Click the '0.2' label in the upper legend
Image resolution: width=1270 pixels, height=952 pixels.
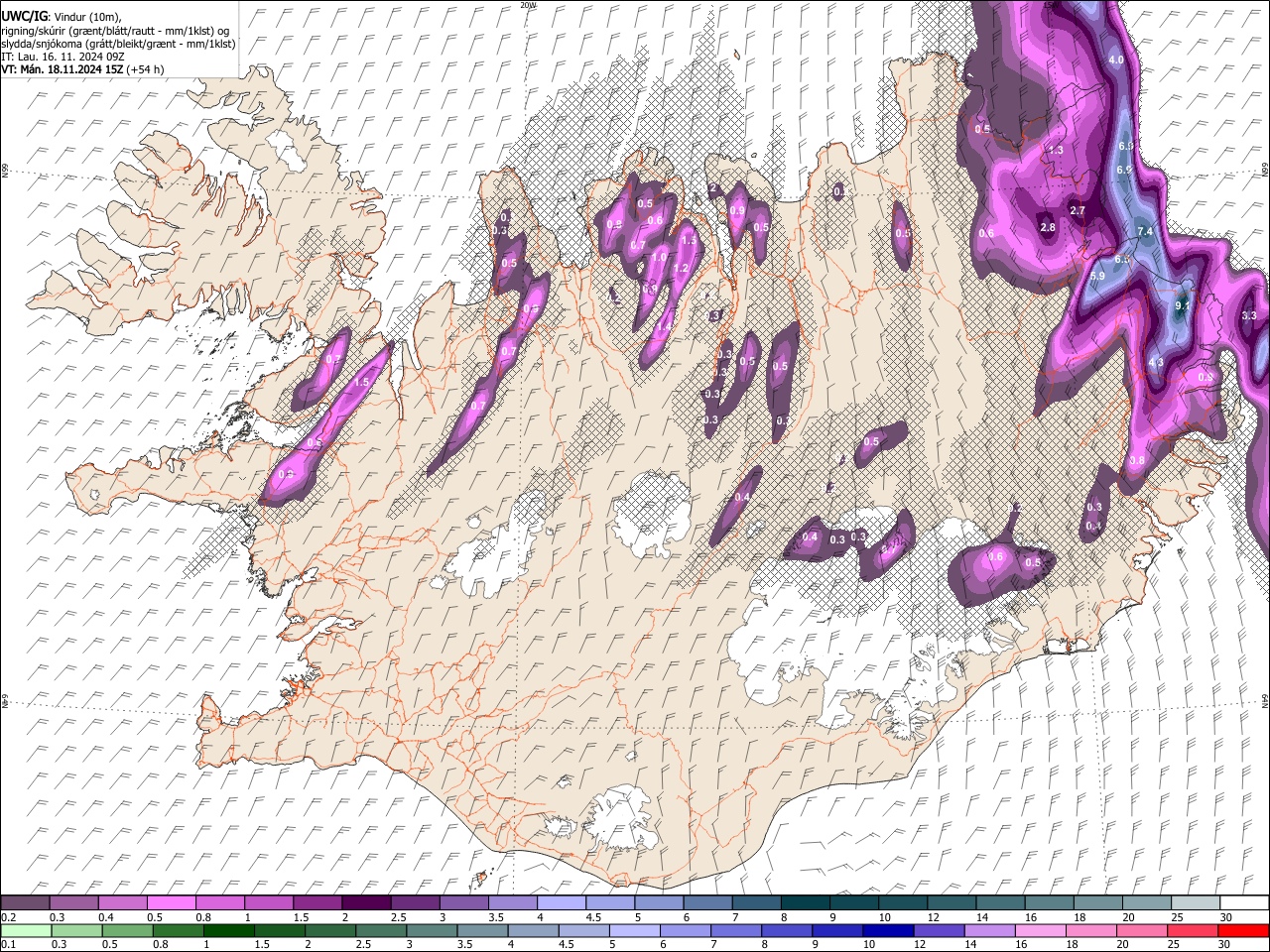click(x=8, y=917)
